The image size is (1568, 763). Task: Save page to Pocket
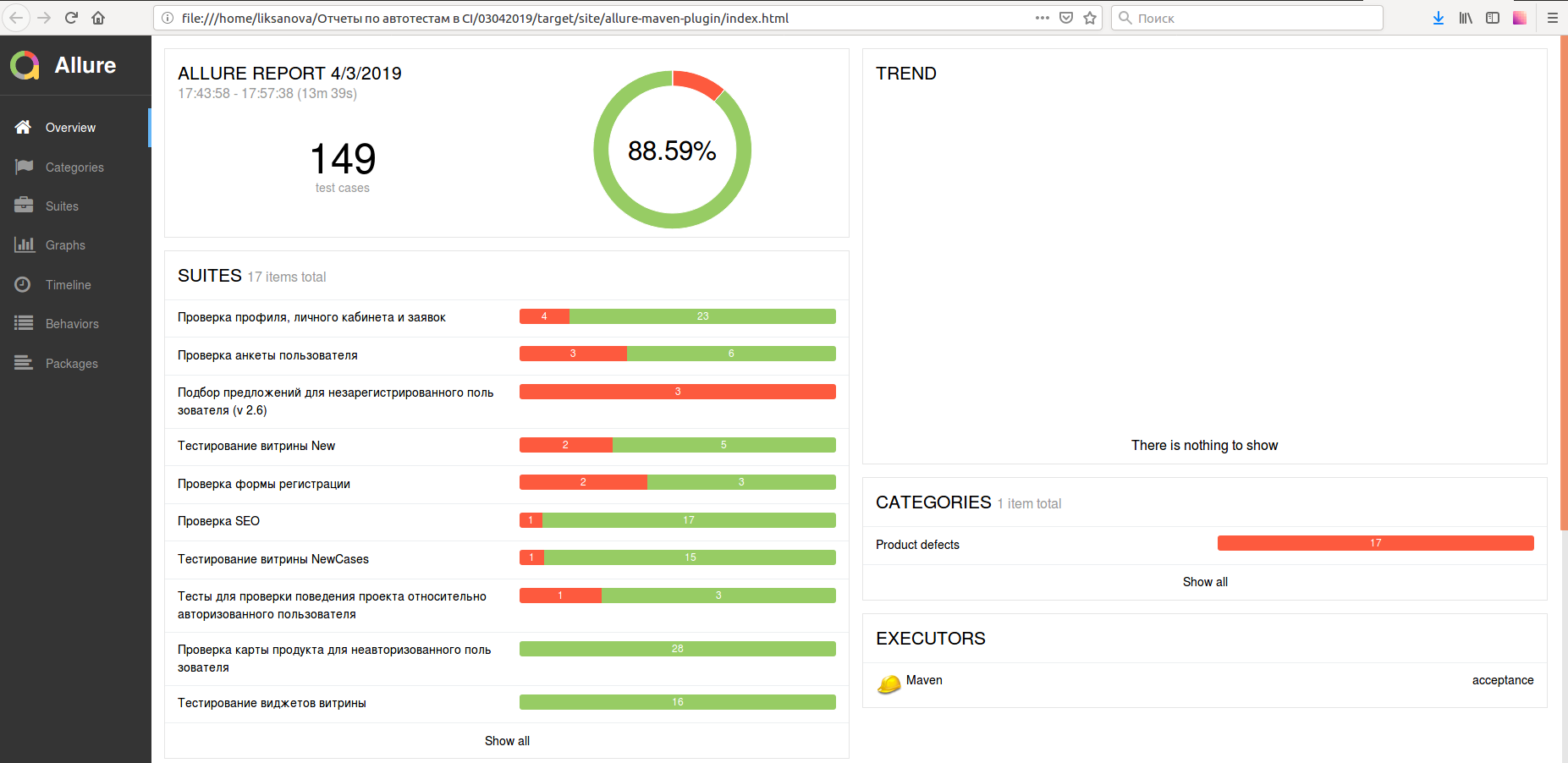[1066, 18]
